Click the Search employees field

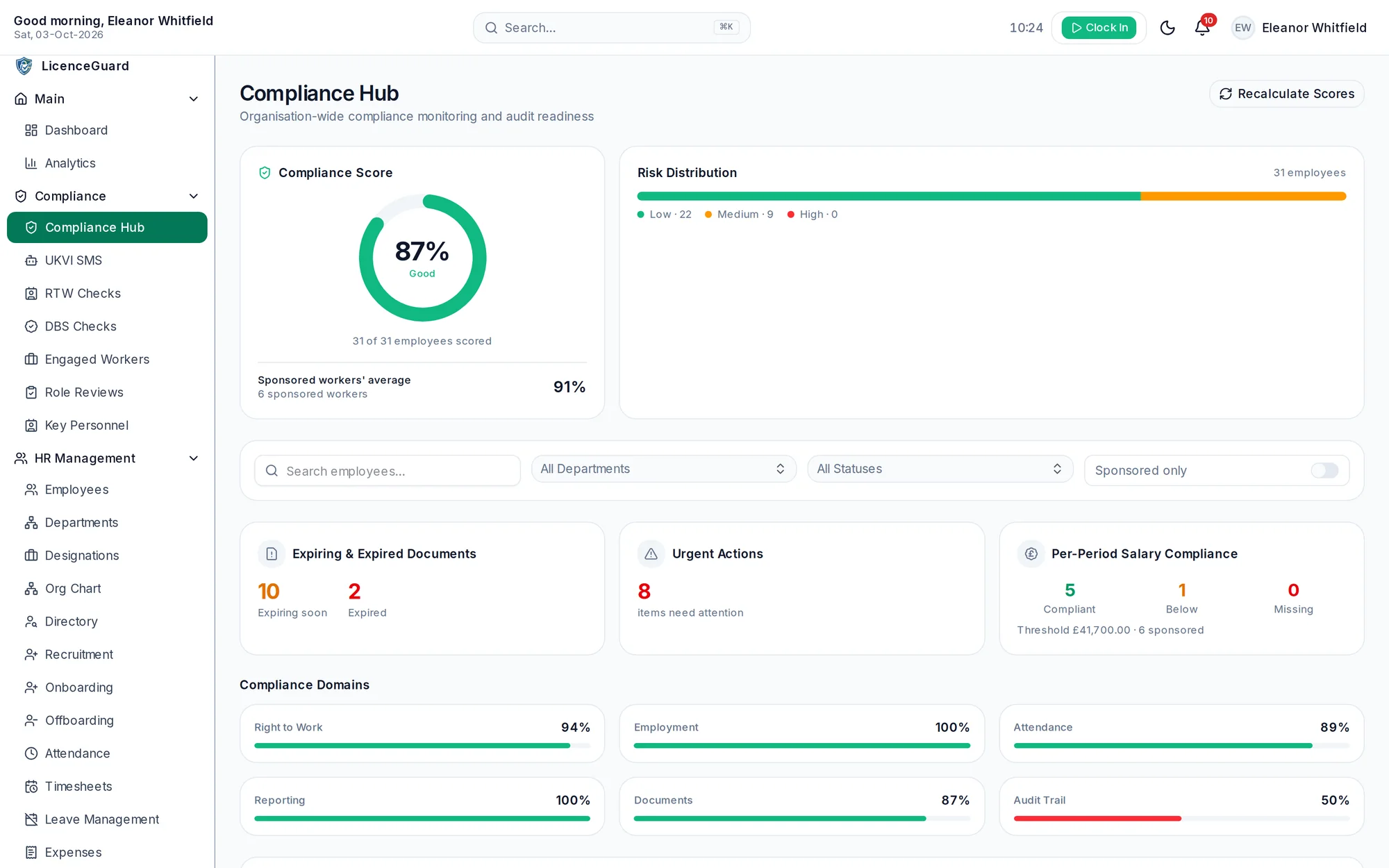[388, 471]
